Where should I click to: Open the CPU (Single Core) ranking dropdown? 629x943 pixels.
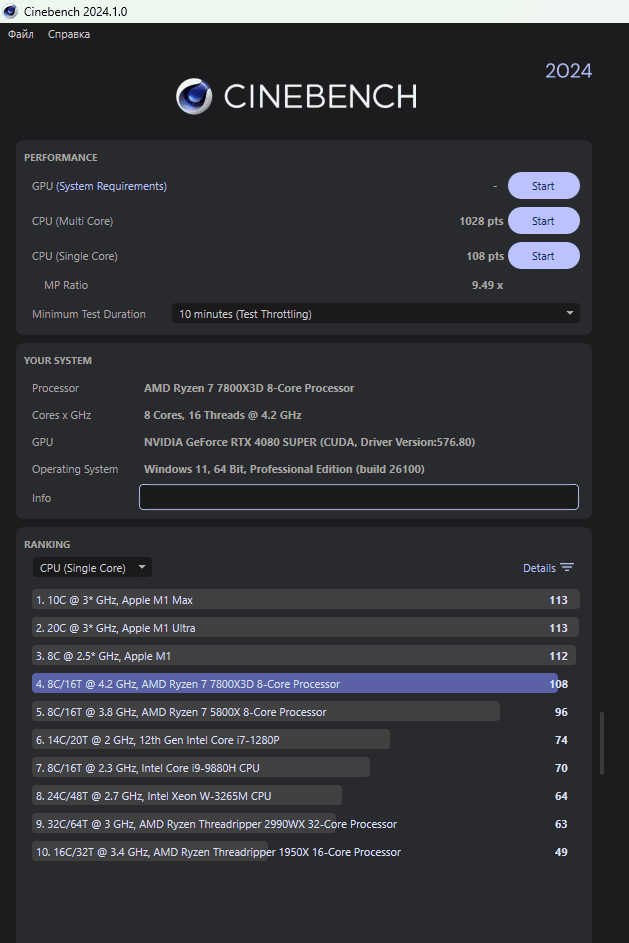pyautogui.click(x=92, y=568)
